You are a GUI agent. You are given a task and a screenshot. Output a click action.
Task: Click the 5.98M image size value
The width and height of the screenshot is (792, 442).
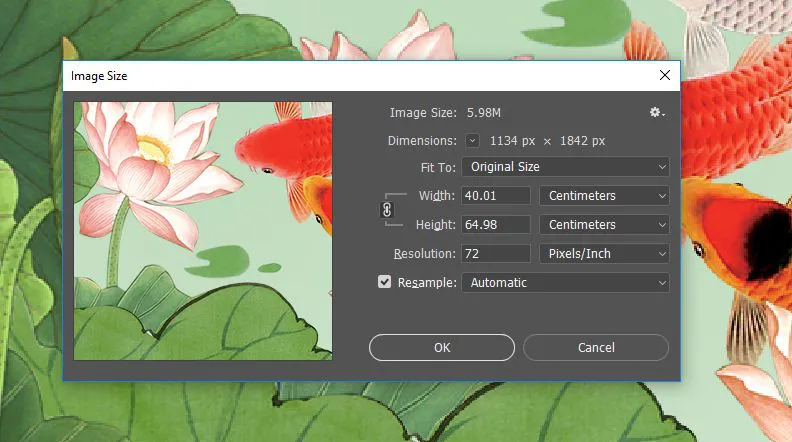click(x=483, y=113)
